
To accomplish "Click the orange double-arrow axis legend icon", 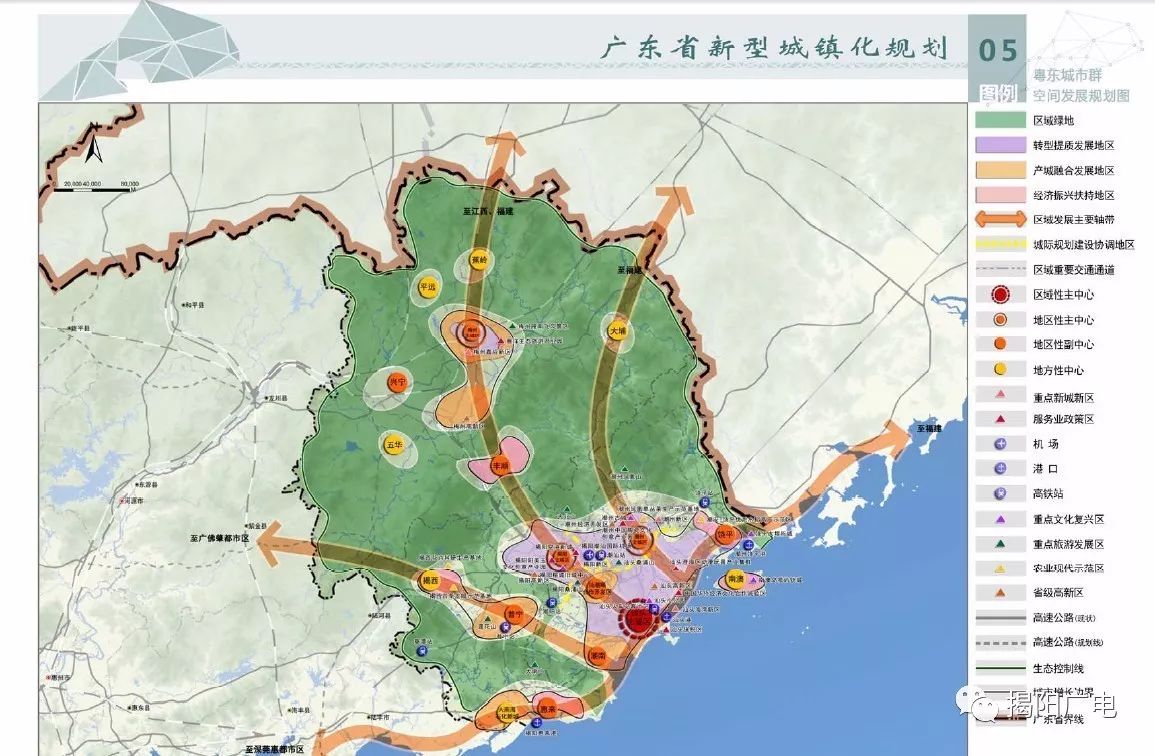I will tap(1000, 220).
